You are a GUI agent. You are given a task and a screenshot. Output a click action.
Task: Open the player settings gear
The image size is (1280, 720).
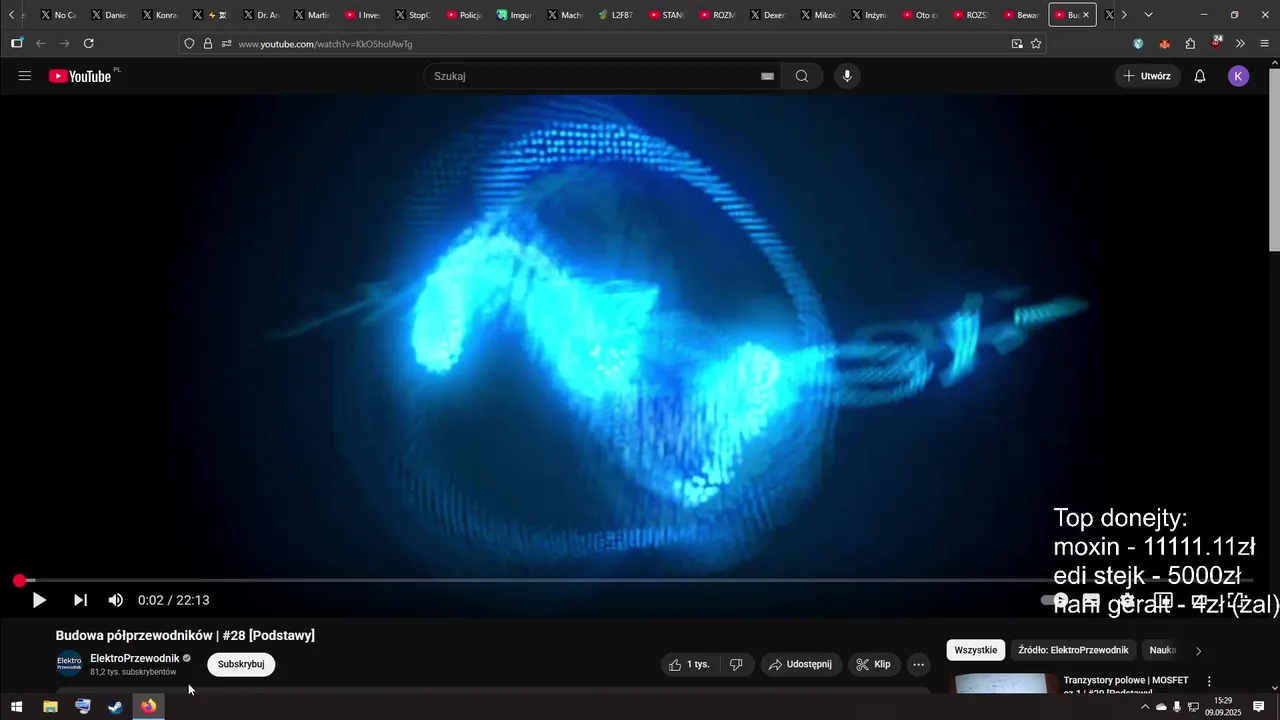[1127, 600]
